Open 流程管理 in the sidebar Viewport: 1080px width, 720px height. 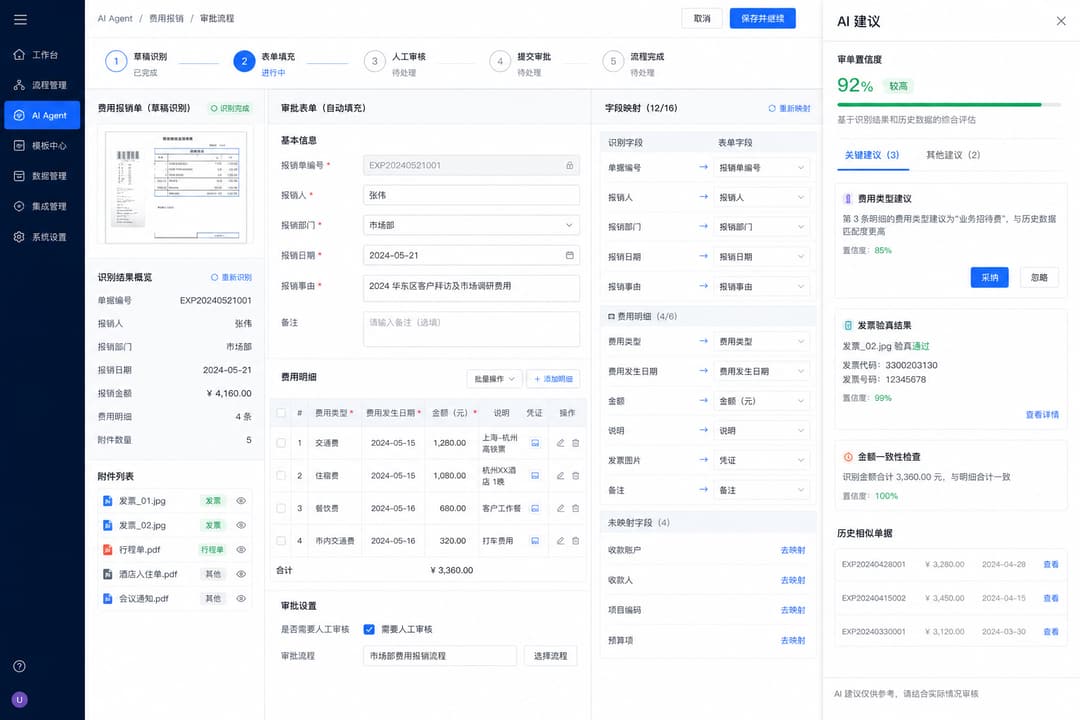42,85
